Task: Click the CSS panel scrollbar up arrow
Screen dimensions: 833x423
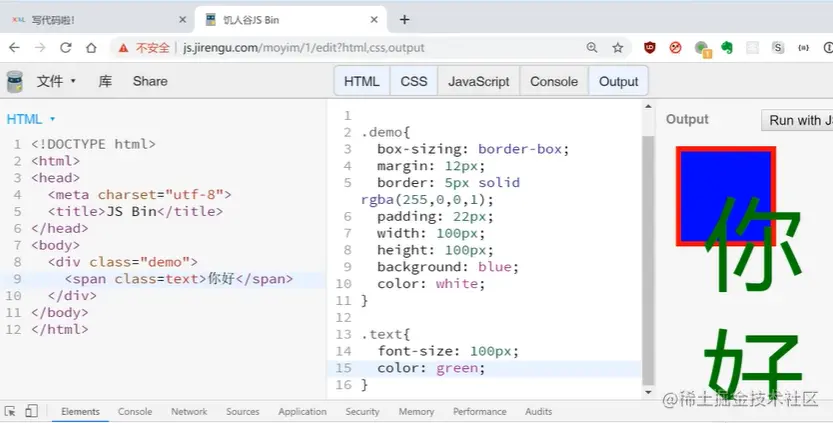Action: click(x=648, y=107)
